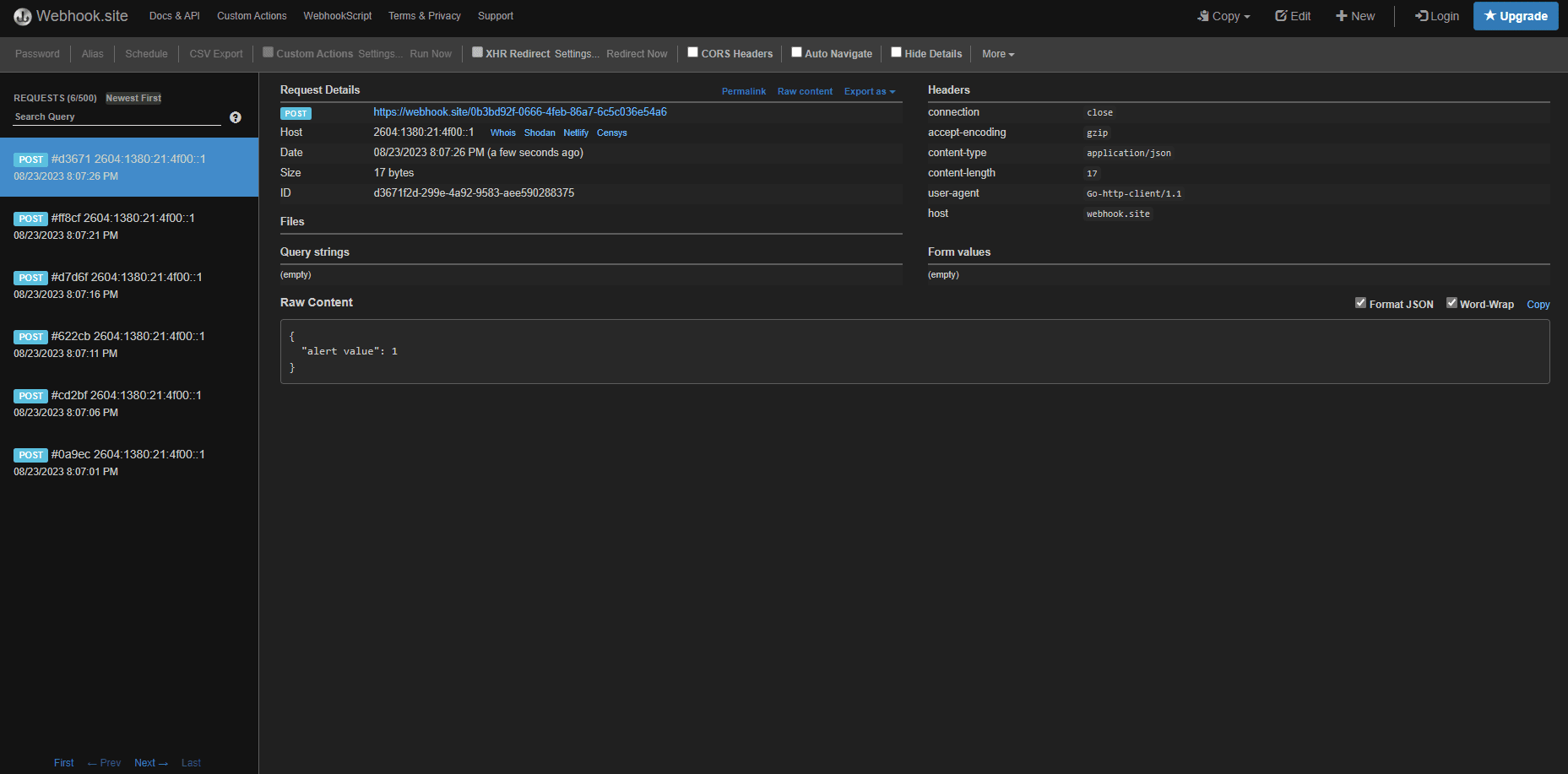The image size is (1568, 774).
Task: Click the Upgrade button
Action: coord(1516,16)
